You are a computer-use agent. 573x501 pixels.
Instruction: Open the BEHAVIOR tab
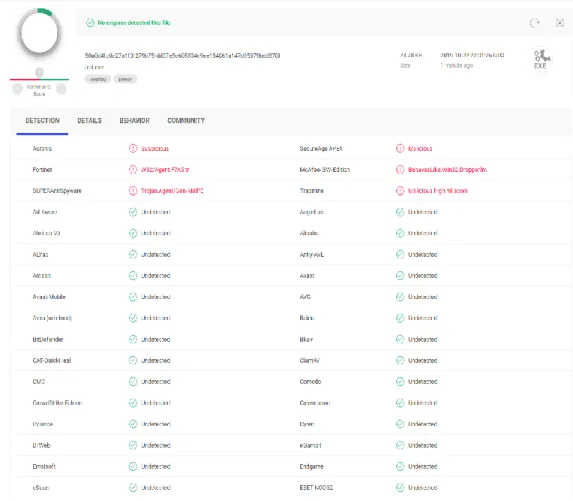tap(134, 121)
